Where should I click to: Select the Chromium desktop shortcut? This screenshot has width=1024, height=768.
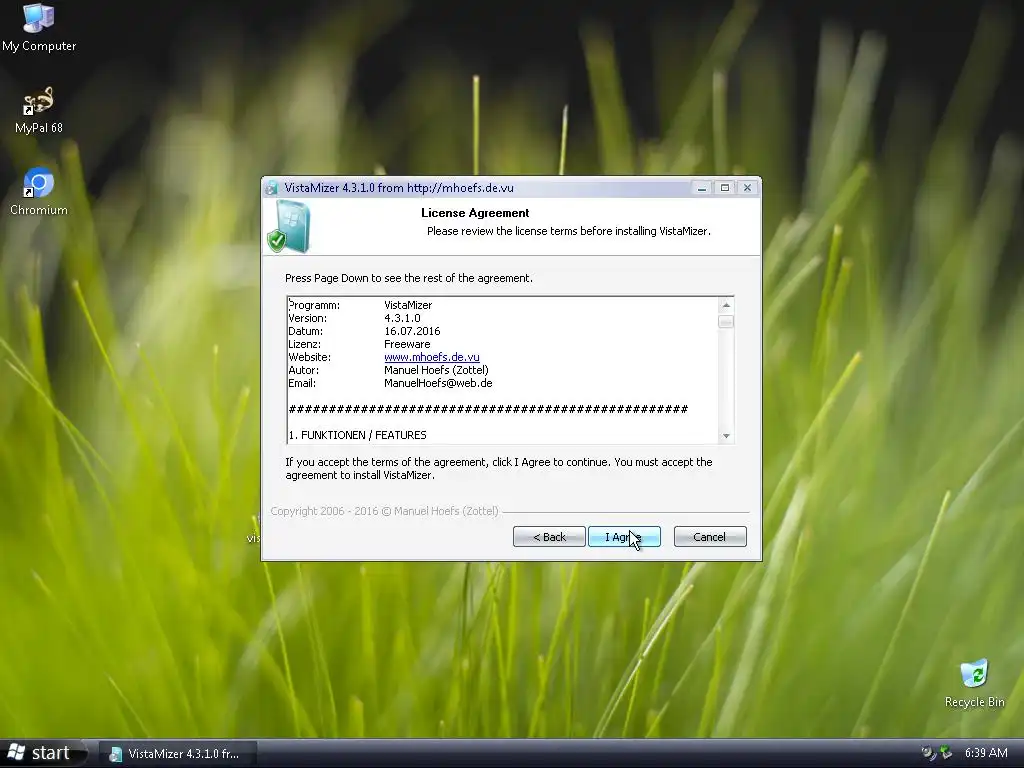39,192
